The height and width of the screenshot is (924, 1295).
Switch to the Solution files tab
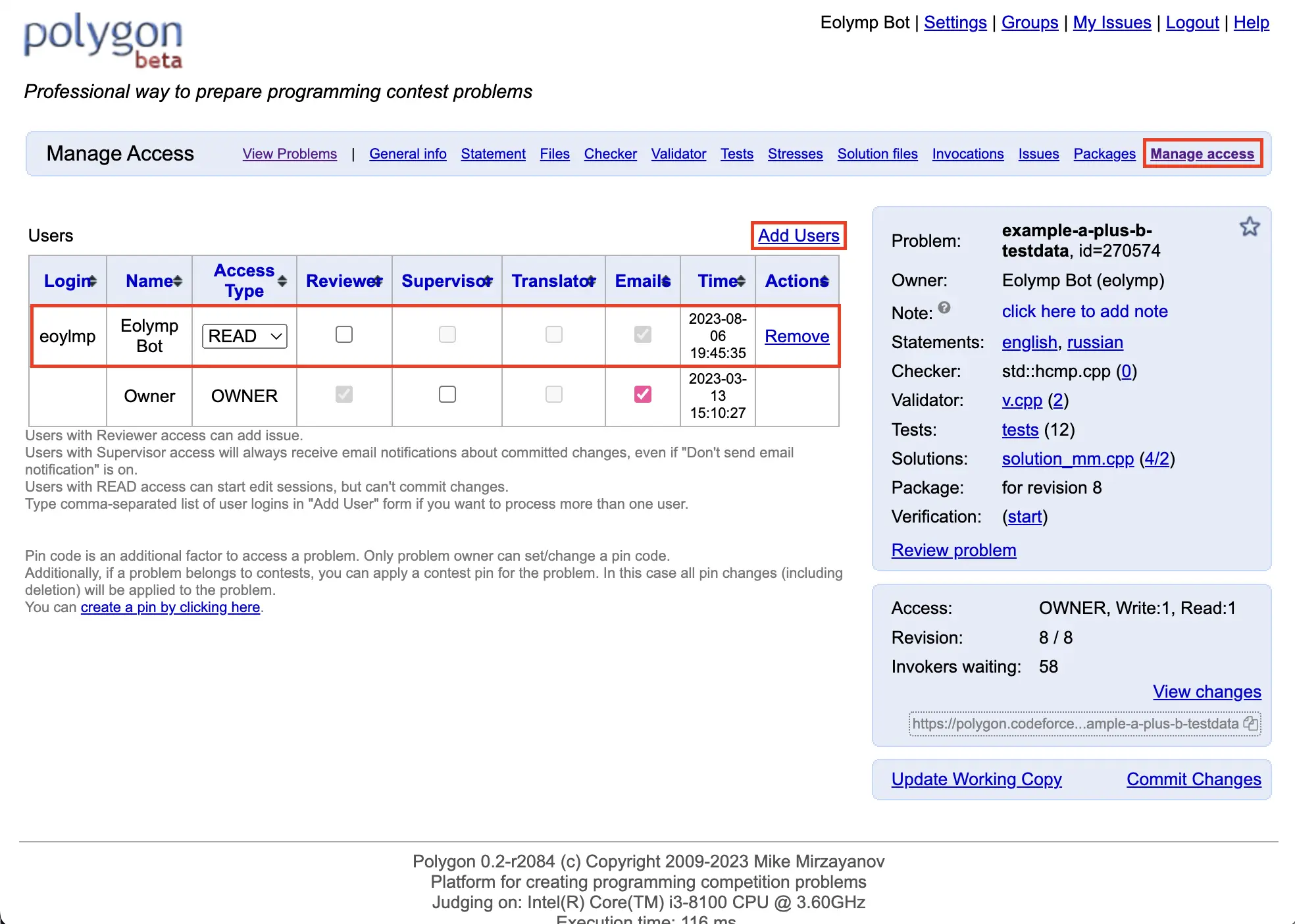click(x=876, y=154)
